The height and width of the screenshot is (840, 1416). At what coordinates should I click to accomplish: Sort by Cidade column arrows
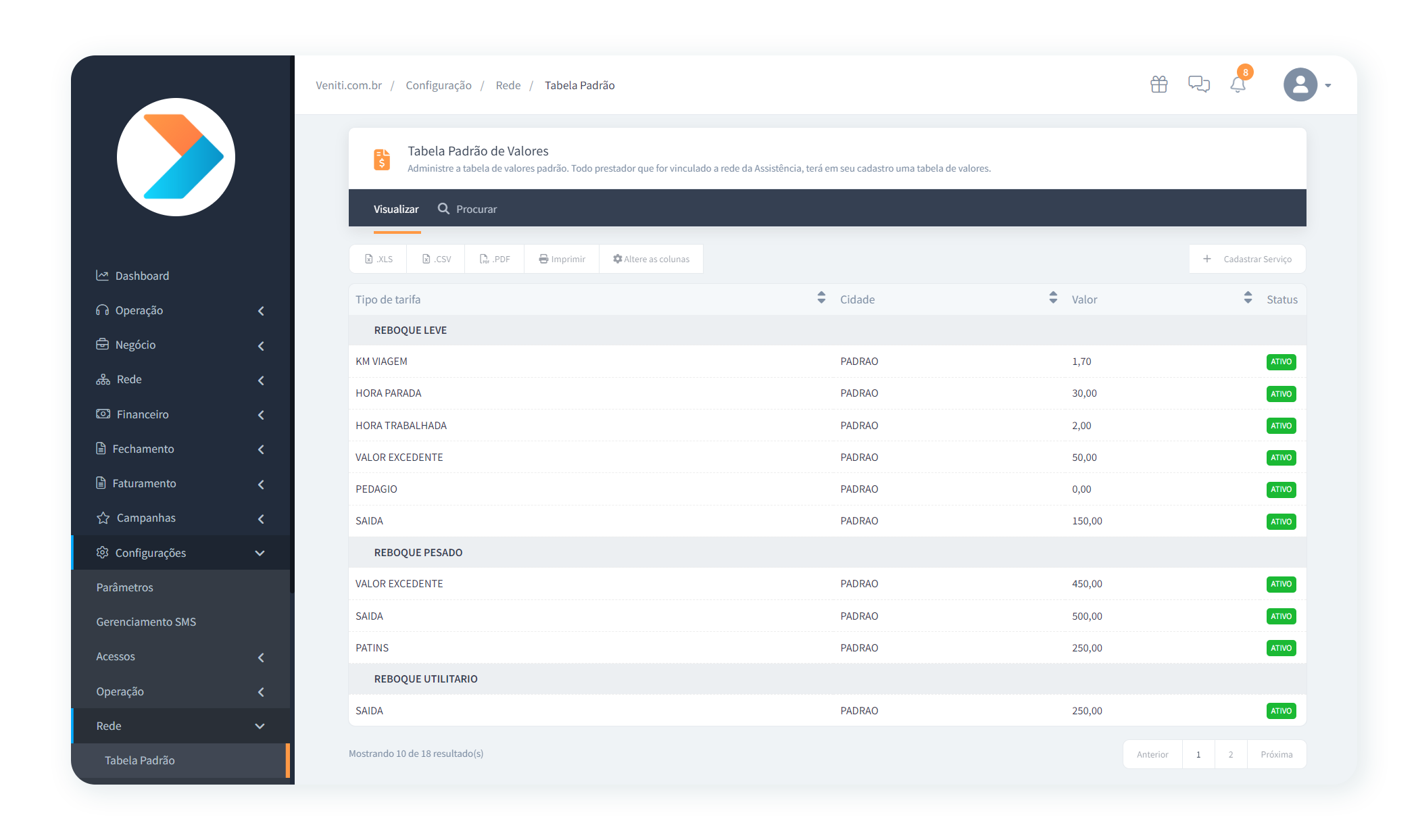tap(1053, 297)
